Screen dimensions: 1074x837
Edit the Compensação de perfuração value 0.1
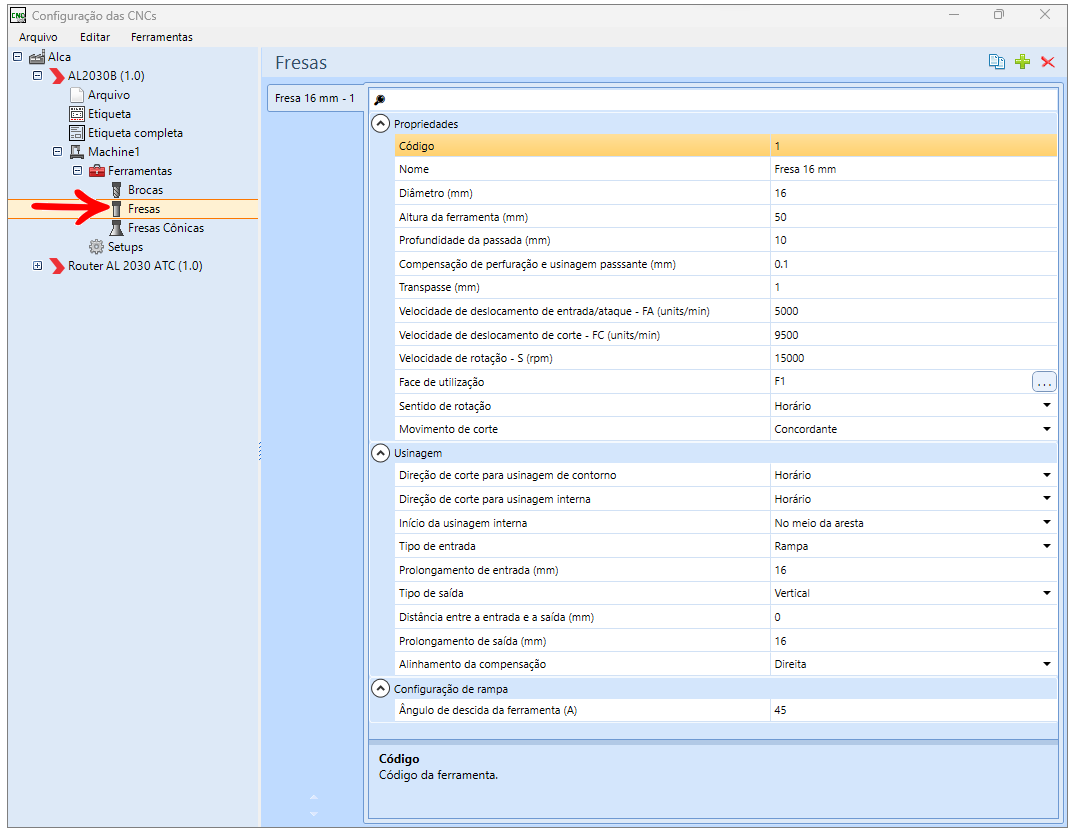tap(913, 264)
